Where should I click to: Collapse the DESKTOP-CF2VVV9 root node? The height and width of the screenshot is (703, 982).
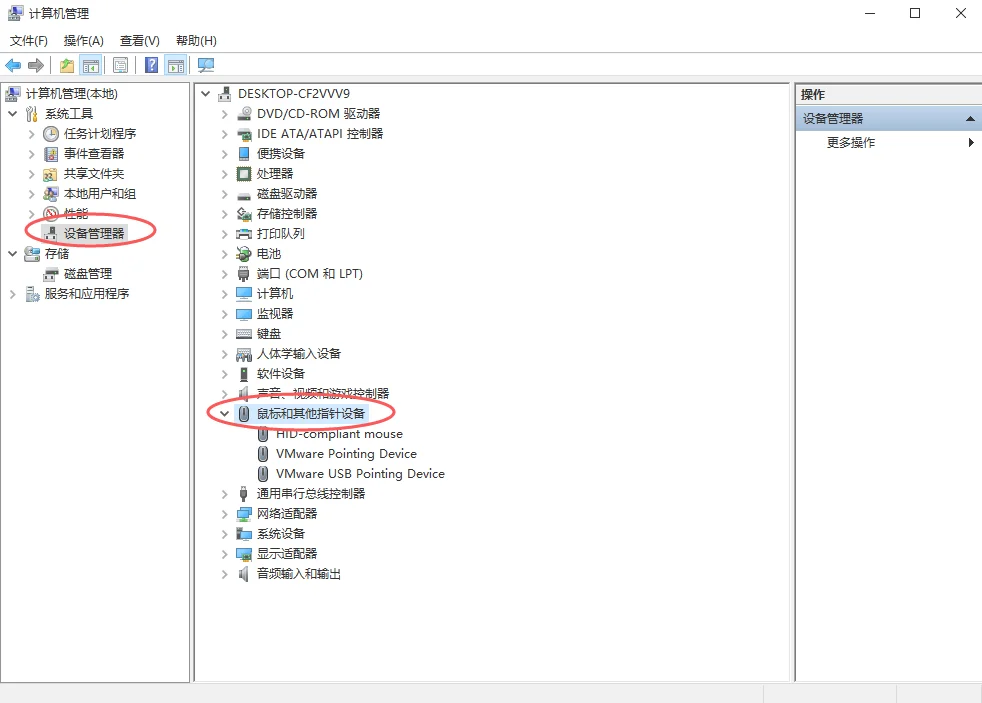coord(205,94)
